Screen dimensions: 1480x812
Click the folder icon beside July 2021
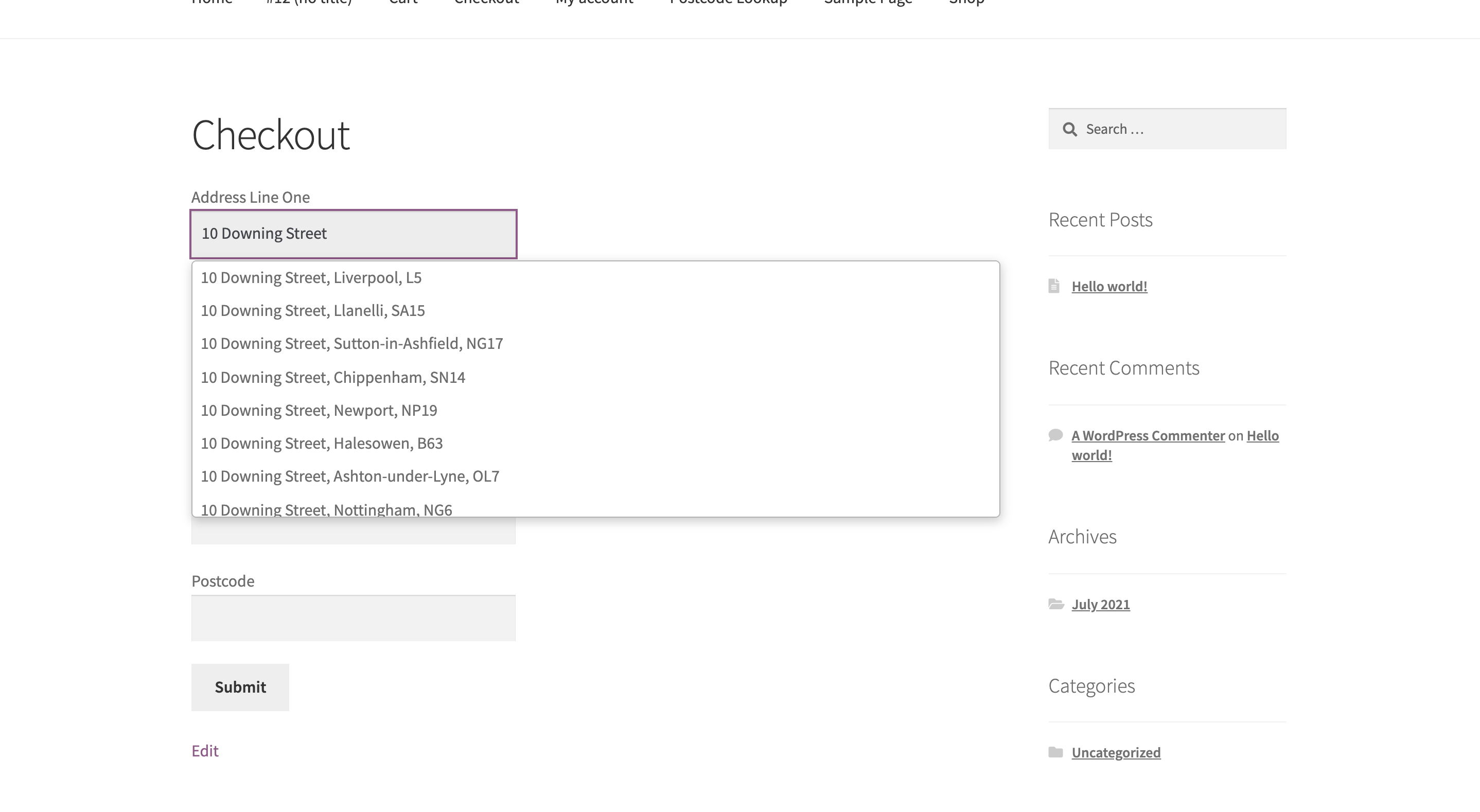pyautogui.click(x=1056, y=604)
